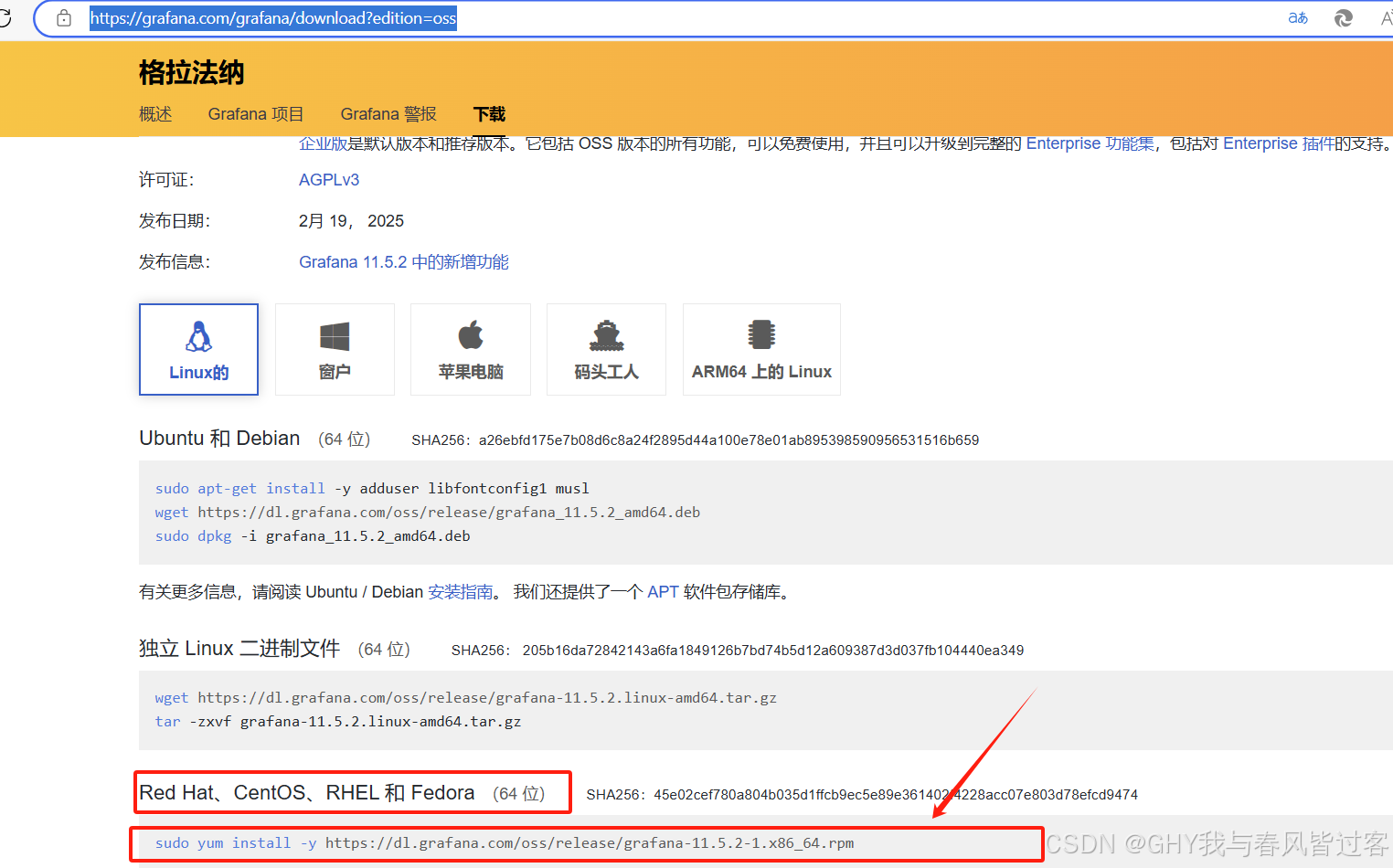1393x868 pixels.
Task: Click the 许可证 label
Action: [x=166, y=180]
